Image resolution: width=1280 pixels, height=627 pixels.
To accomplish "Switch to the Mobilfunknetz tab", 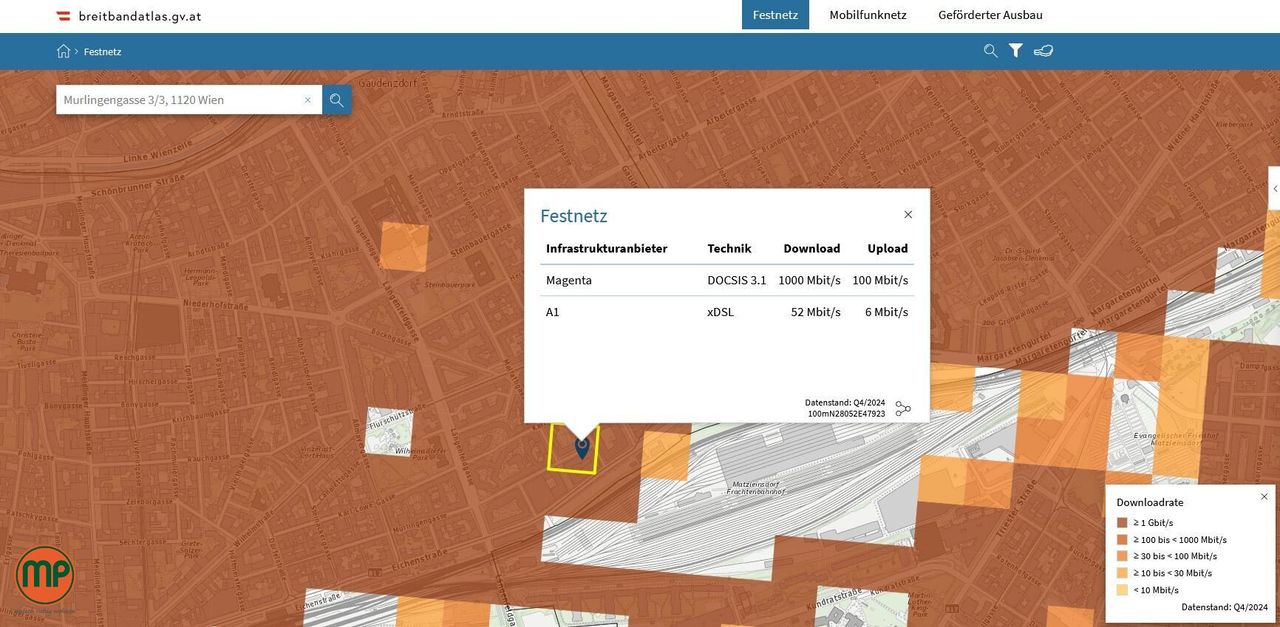I will point(867,15).
